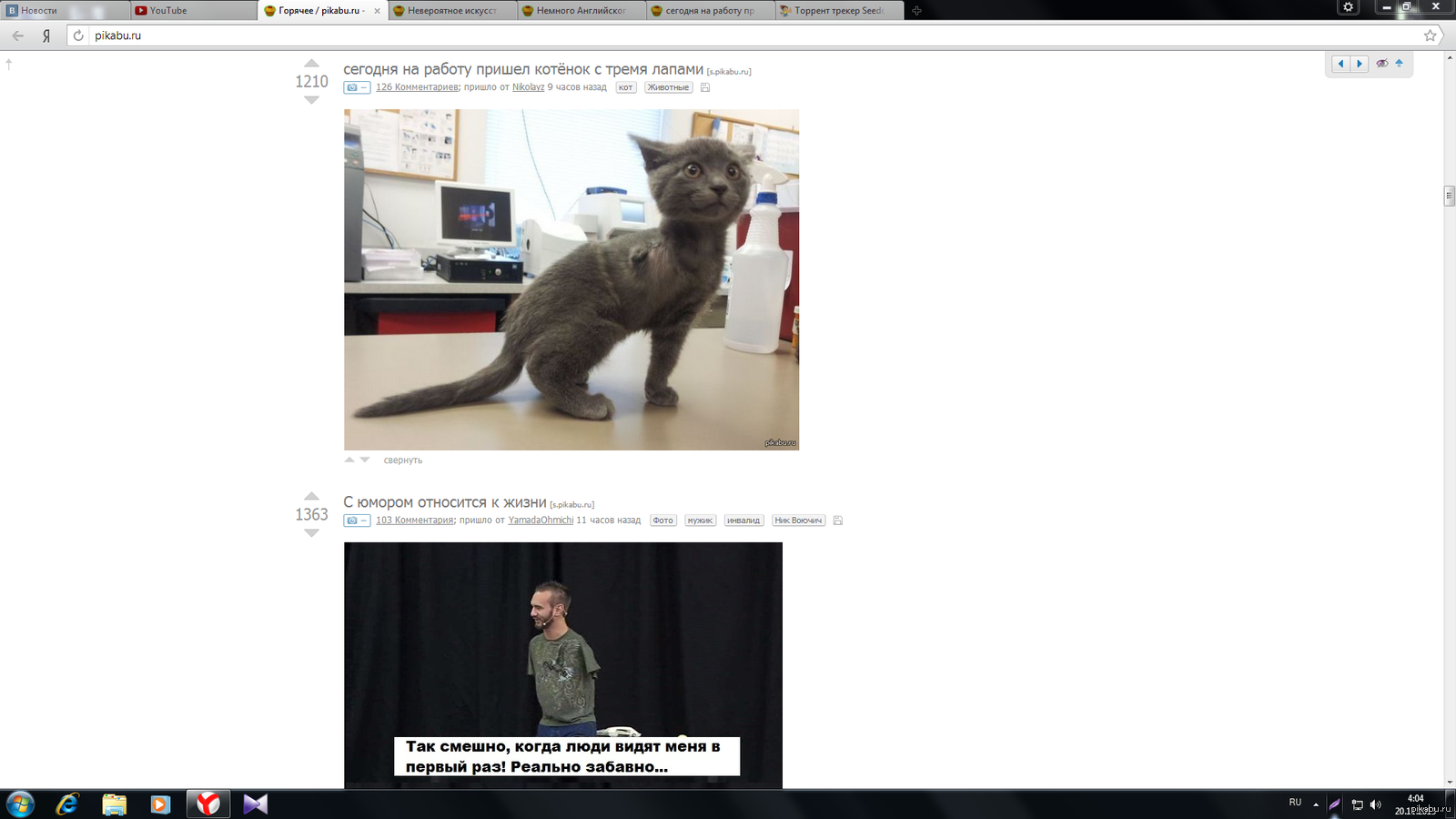Switch to the "Торрент трекер" tab
The width and height of the screenshot is (1456, 819).
[837, 11]
